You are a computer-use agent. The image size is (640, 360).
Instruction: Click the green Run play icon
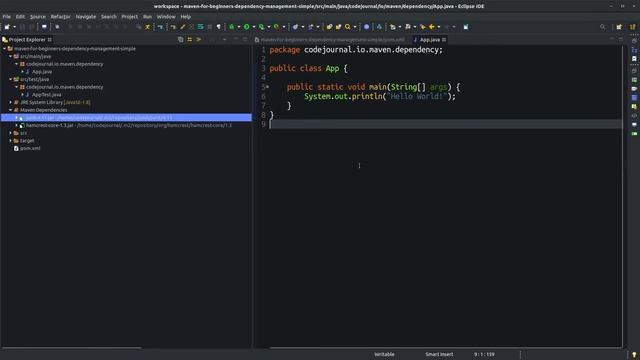[247, 27]
